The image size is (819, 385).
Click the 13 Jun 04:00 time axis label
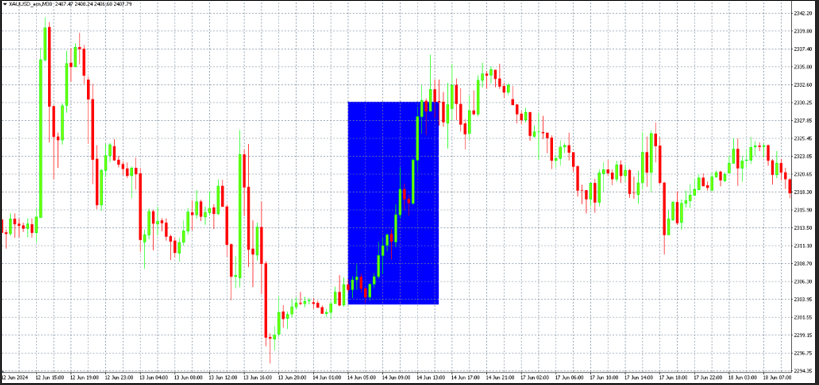[154, 377]
